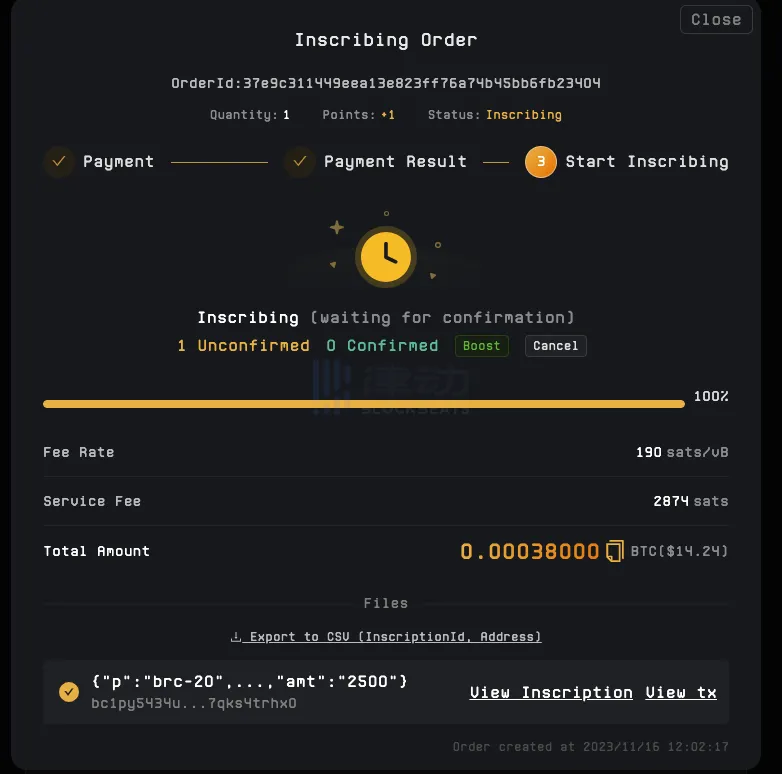This screenshot has height=774, width=782.
Task: Open the View tx link
Action: pyautogui.click(x=681, y=692)
